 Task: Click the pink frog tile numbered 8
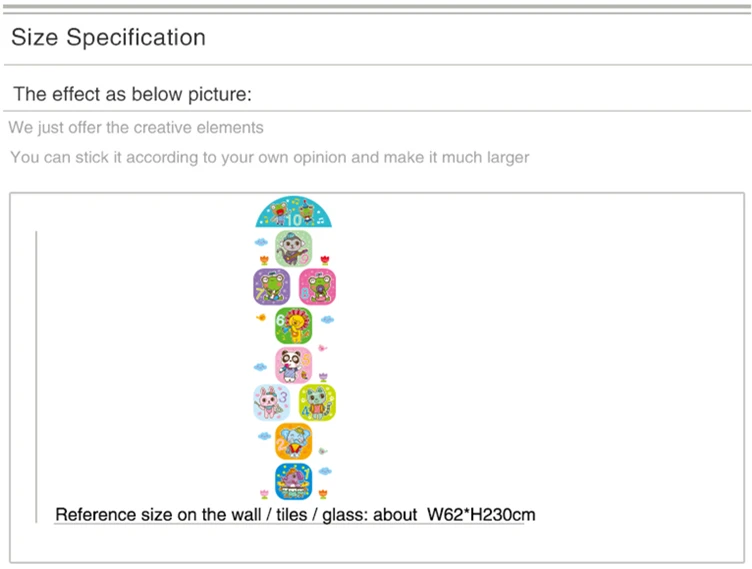pyautogui.click(x=317, y=286)
